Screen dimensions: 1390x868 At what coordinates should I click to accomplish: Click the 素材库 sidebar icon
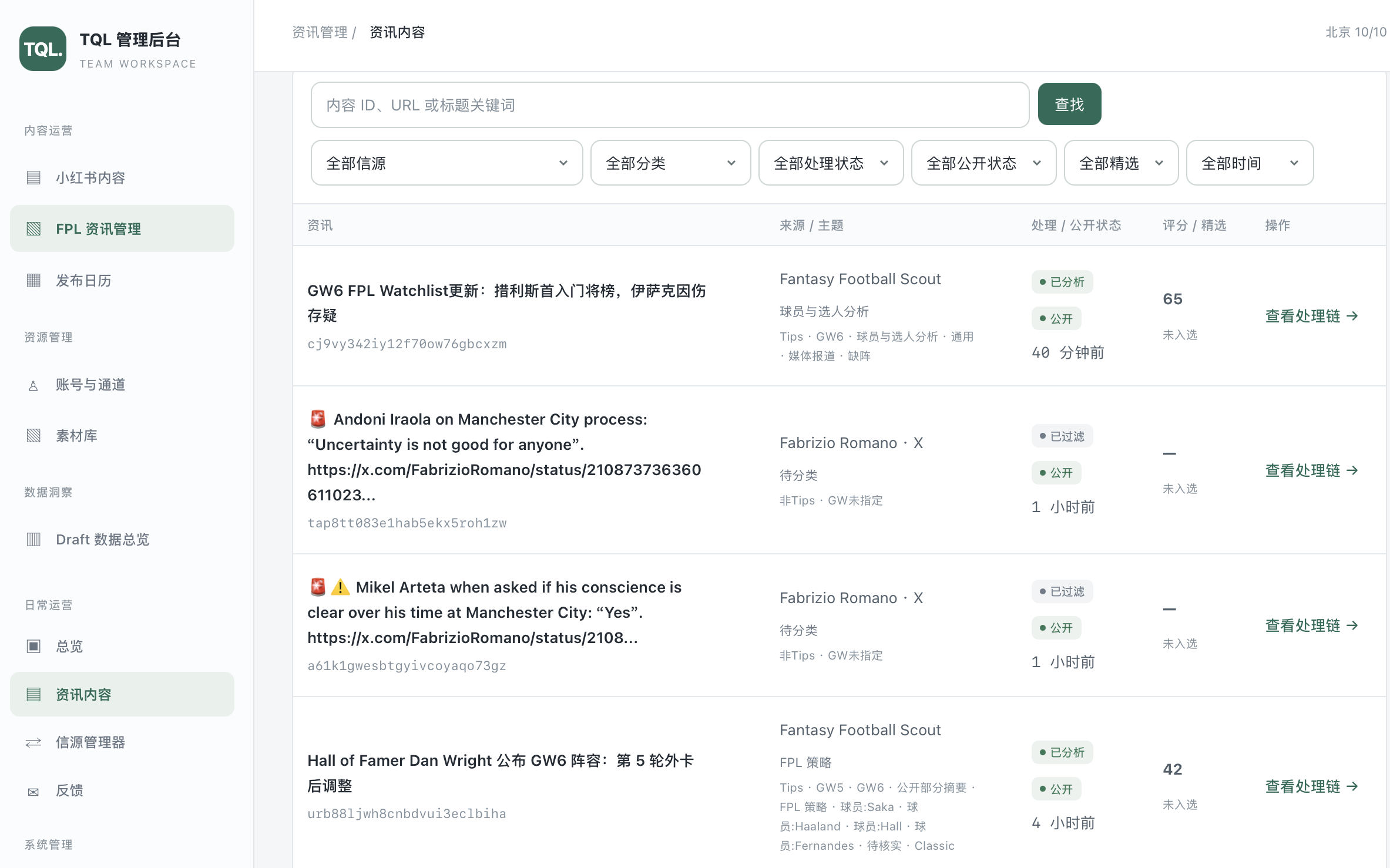(x=33, y=435)
